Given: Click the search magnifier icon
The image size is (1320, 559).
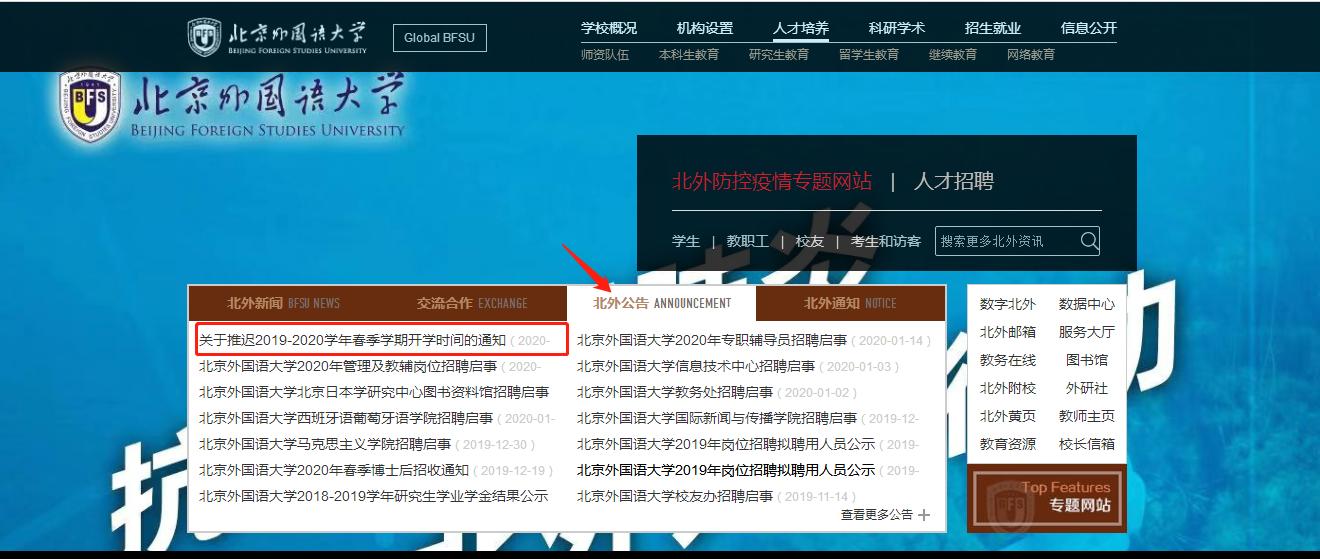Looking at the screenshot, I should pyautogui.click(x=1089, y=240).
